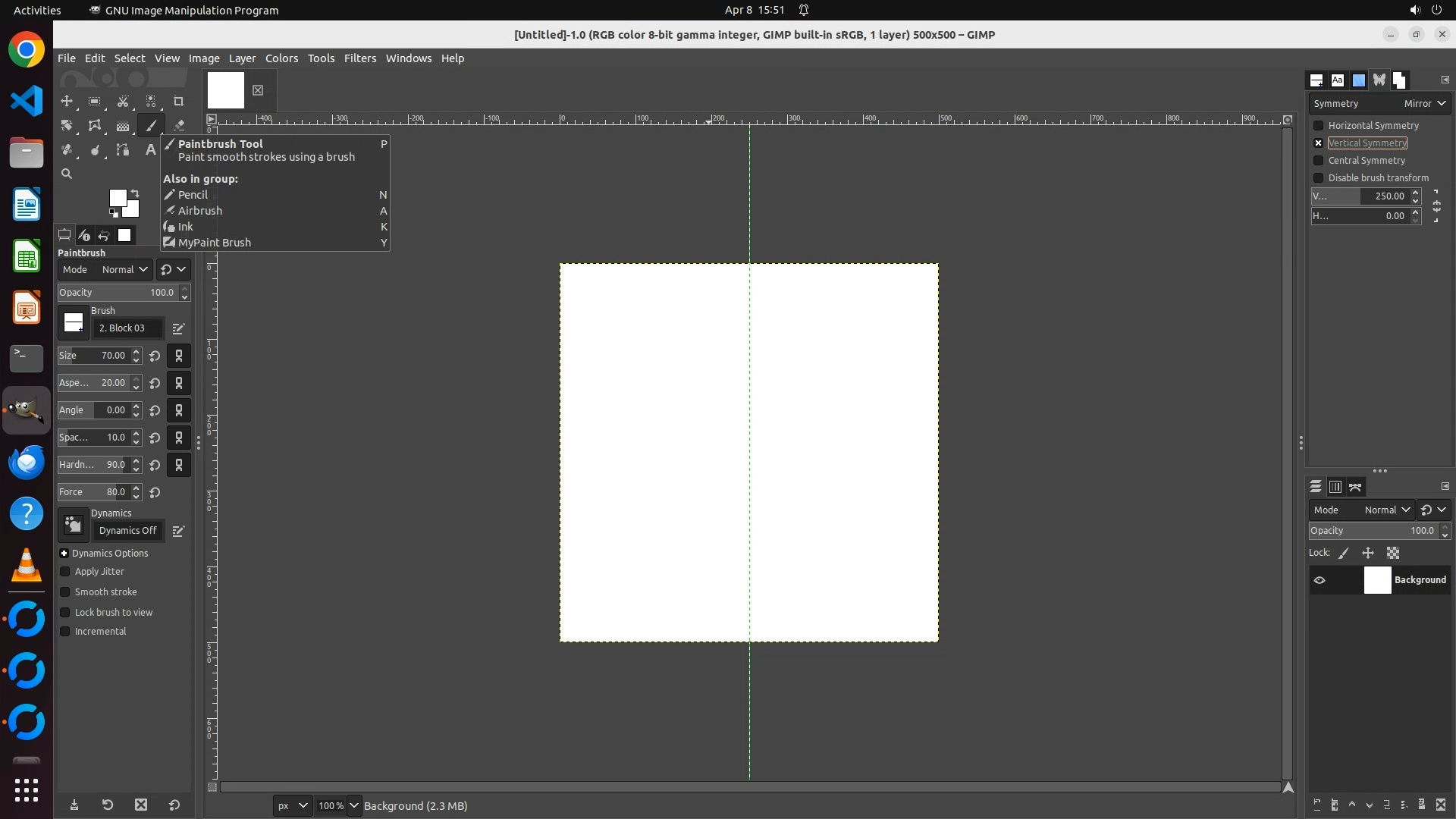This screenshot has height=819, width=1456.
Task: Toggle Smooth stroke option
Action: pyautogui.click(x=65, y=592)
